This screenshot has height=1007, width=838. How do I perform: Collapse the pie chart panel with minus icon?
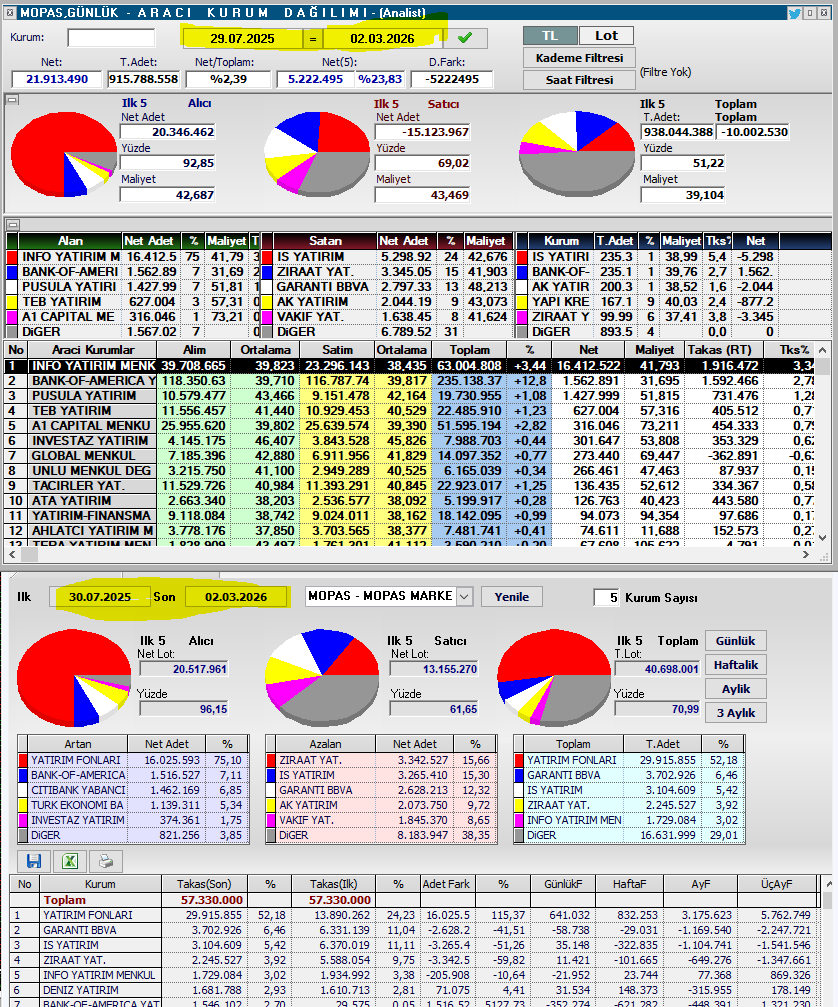[x=12, y=100]
